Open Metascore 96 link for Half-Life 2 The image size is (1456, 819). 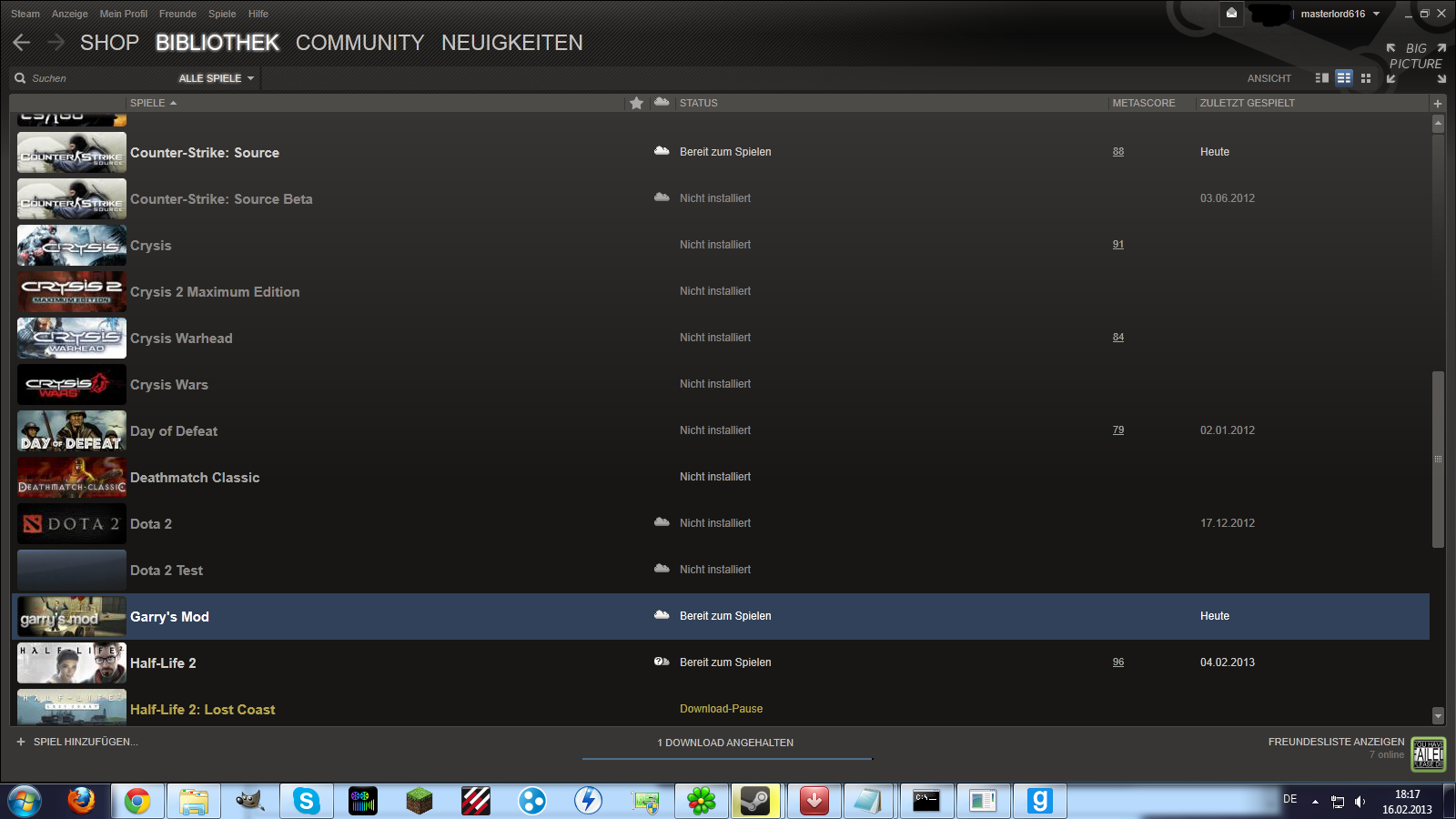tap(1118, 662)
